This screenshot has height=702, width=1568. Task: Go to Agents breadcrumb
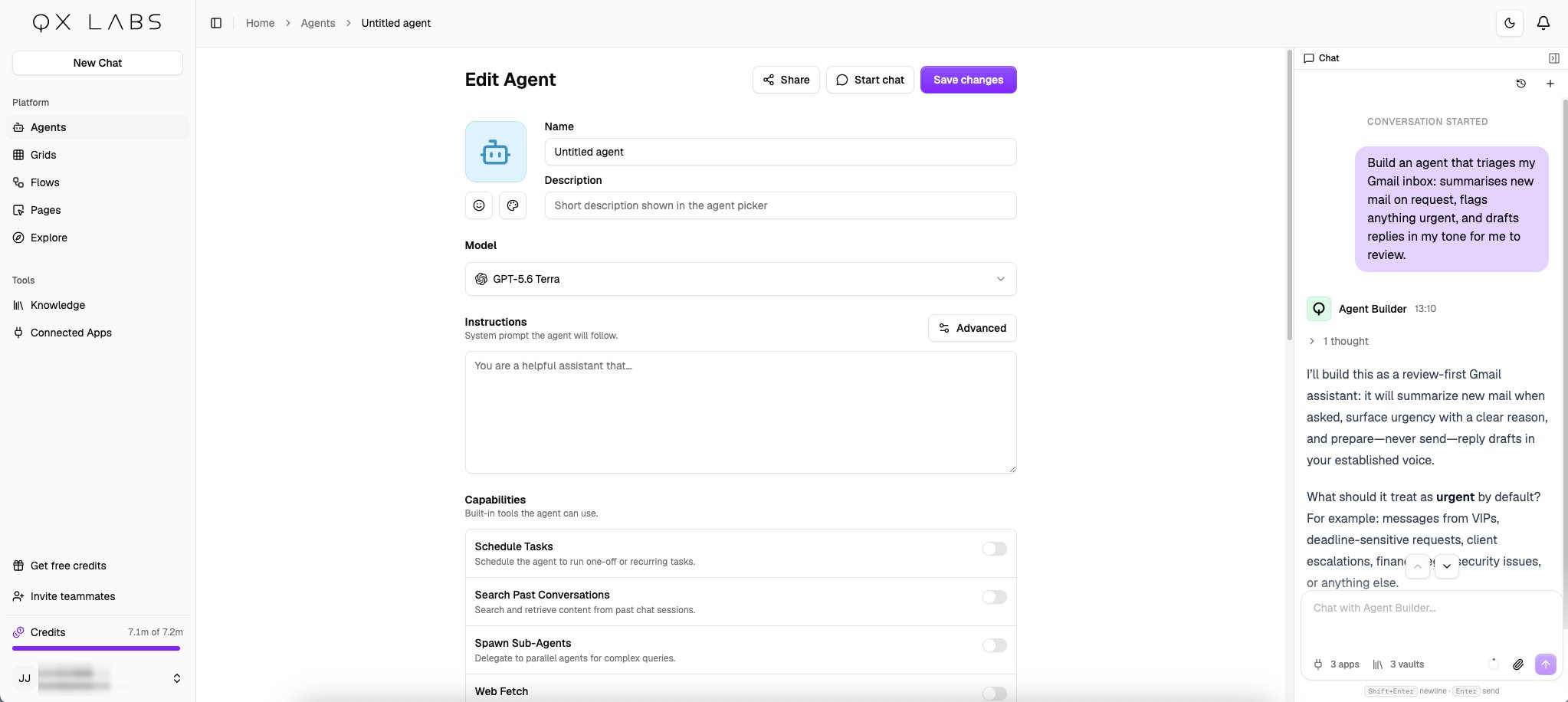[x=318, y=23]
